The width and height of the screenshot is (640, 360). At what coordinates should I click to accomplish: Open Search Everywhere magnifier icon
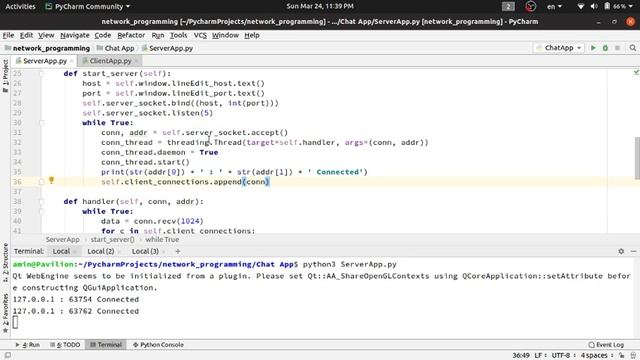coord(632,48)
